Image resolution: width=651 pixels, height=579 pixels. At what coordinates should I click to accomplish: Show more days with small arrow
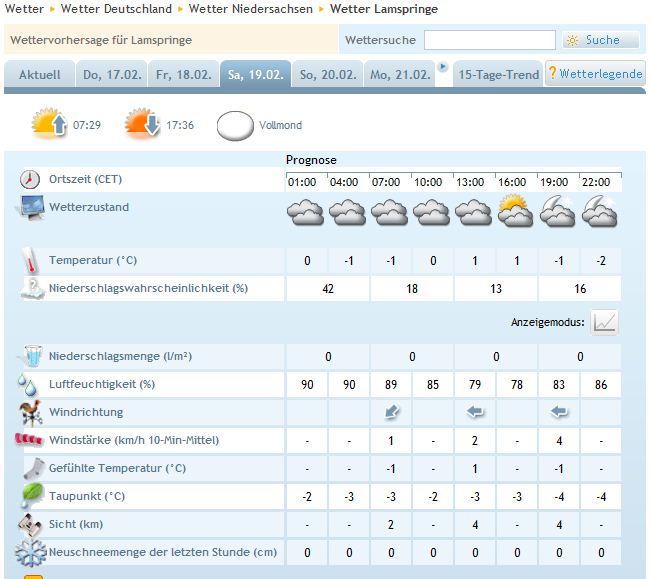443,66
